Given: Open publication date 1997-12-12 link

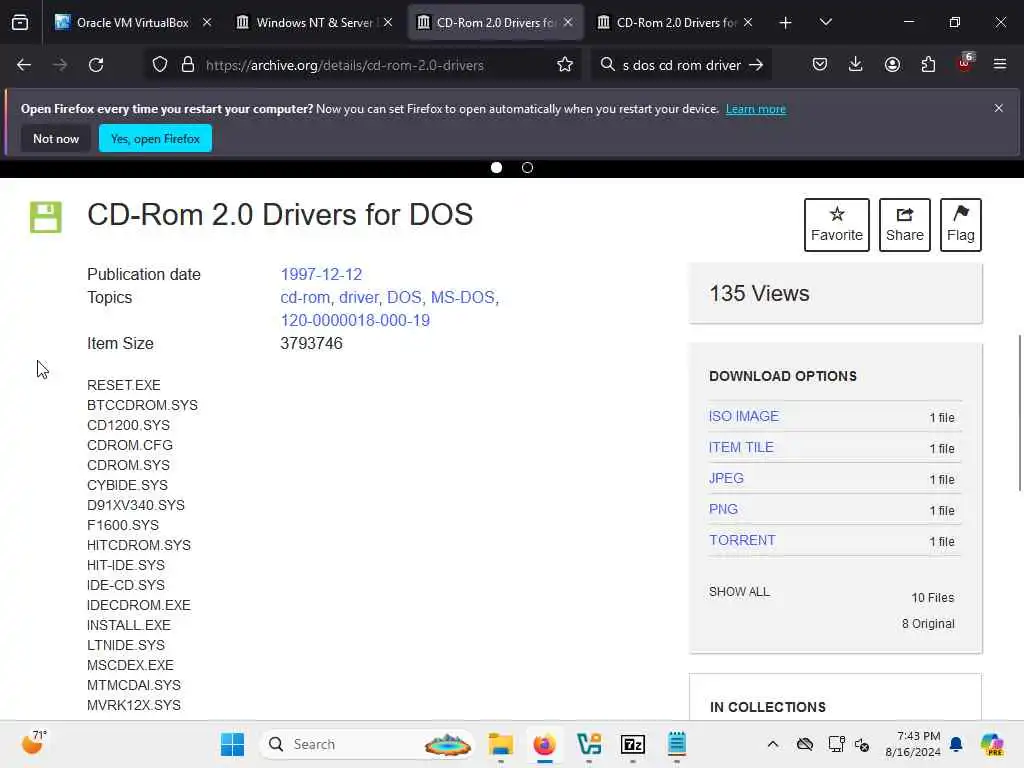Looking at the screenshot, I should [x=321, y=274].
